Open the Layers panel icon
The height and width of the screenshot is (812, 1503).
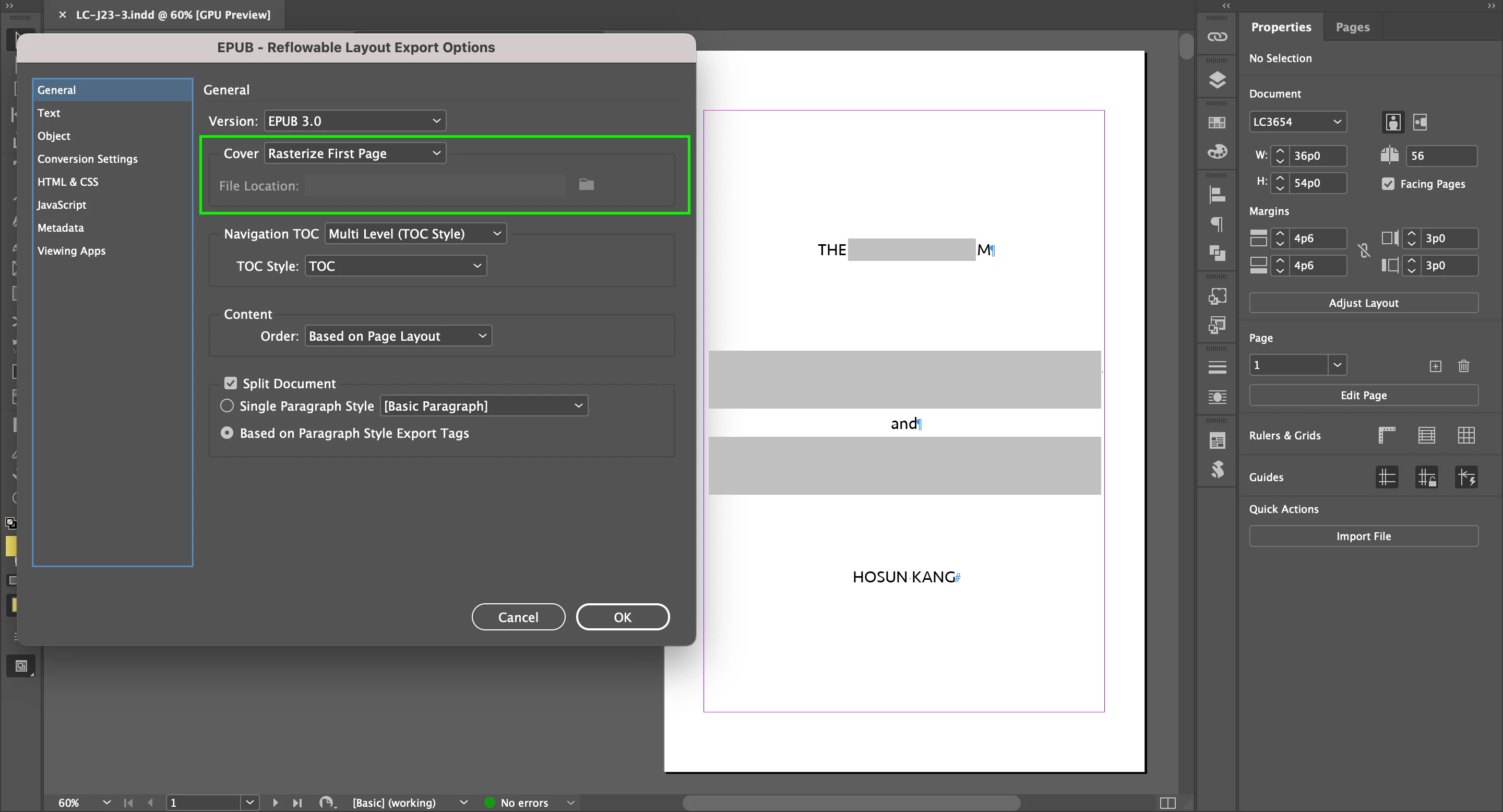(x=1216, y=79)
